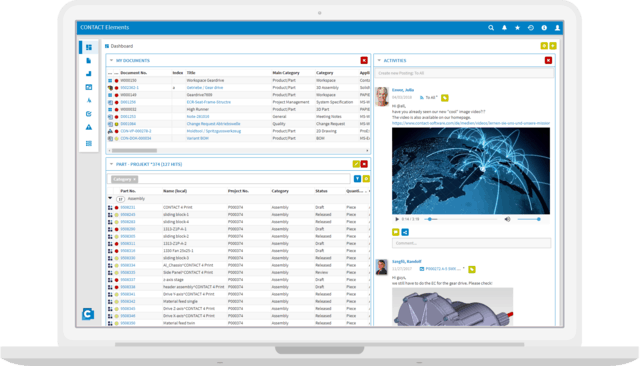Sort by the Main Category column
Image resolution: width=640 pixels, height=366 pixels.
click(286, 73)
